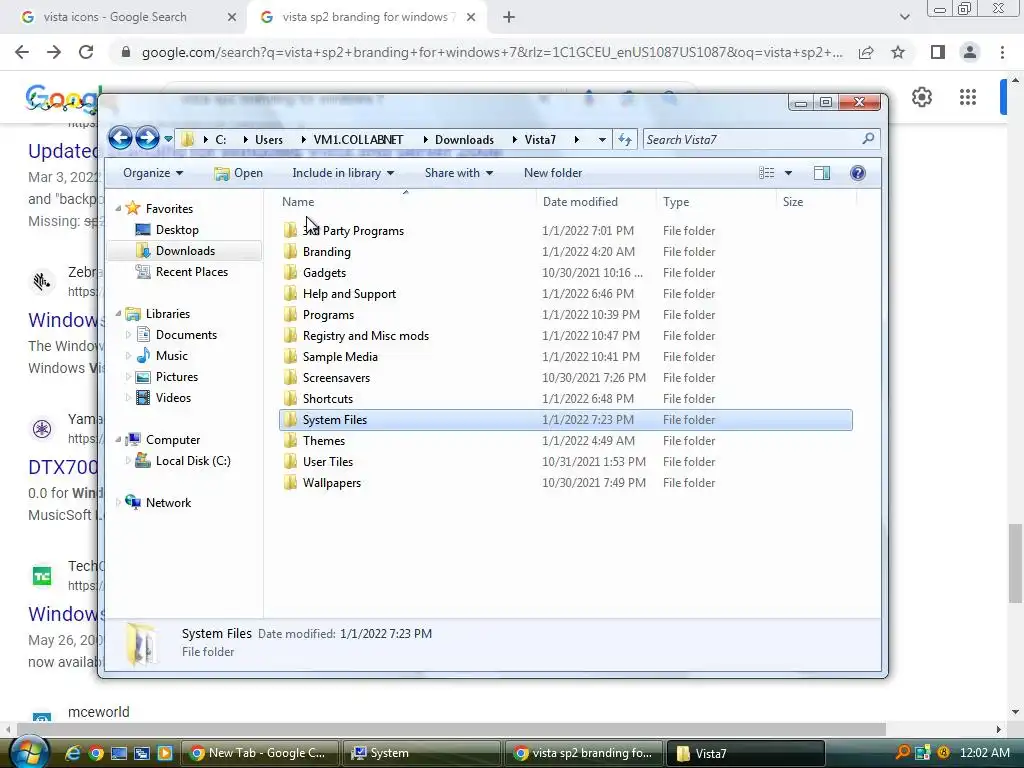Click New folder in the toolbar
The image size is (1024, 768).
coord(552,173)
